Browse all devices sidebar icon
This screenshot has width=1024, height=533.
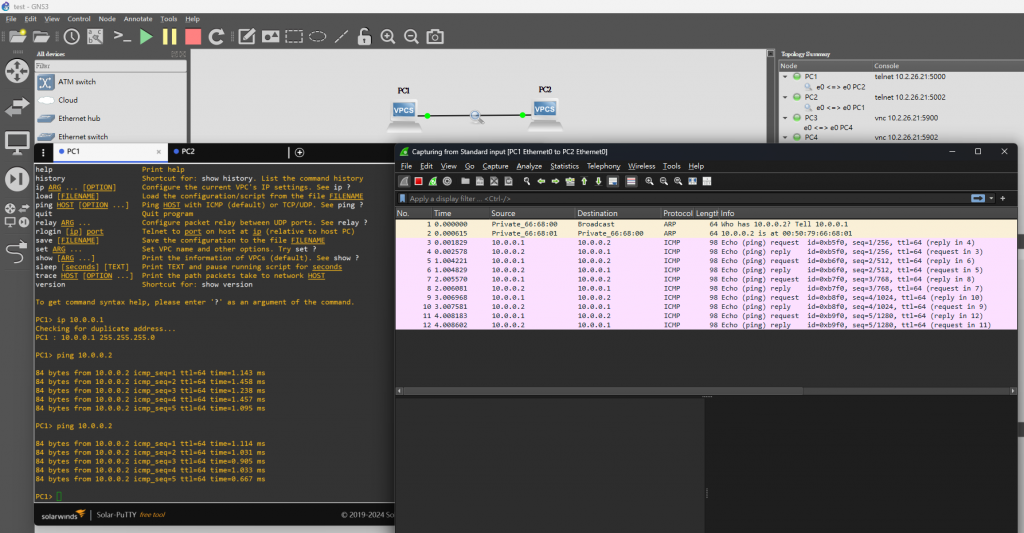[x=17, y=215]
